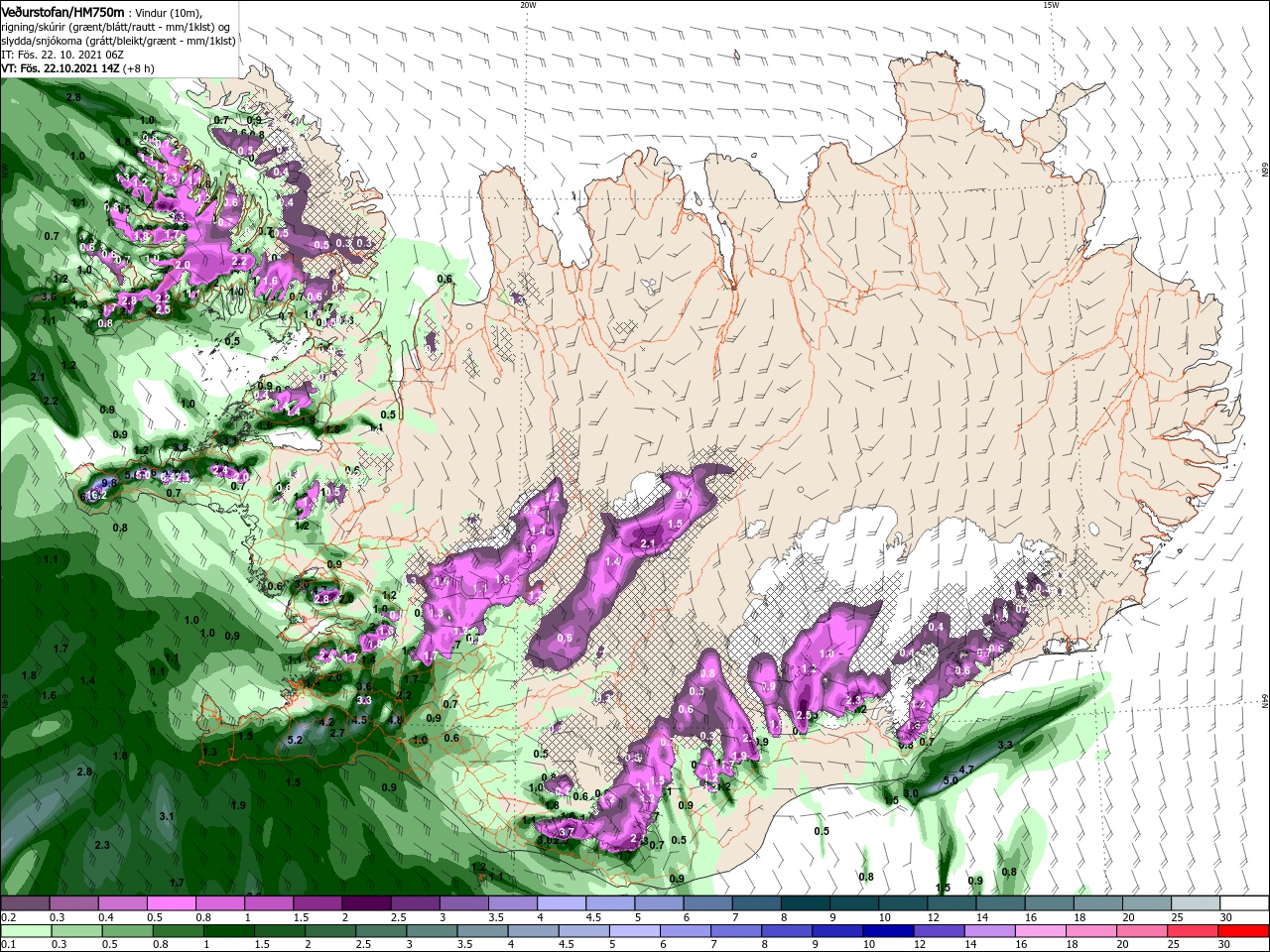This screenshot has height=952, width=1270.
Task: Select the deep blue 10 rain legend swatch
Action: [889, 931]
